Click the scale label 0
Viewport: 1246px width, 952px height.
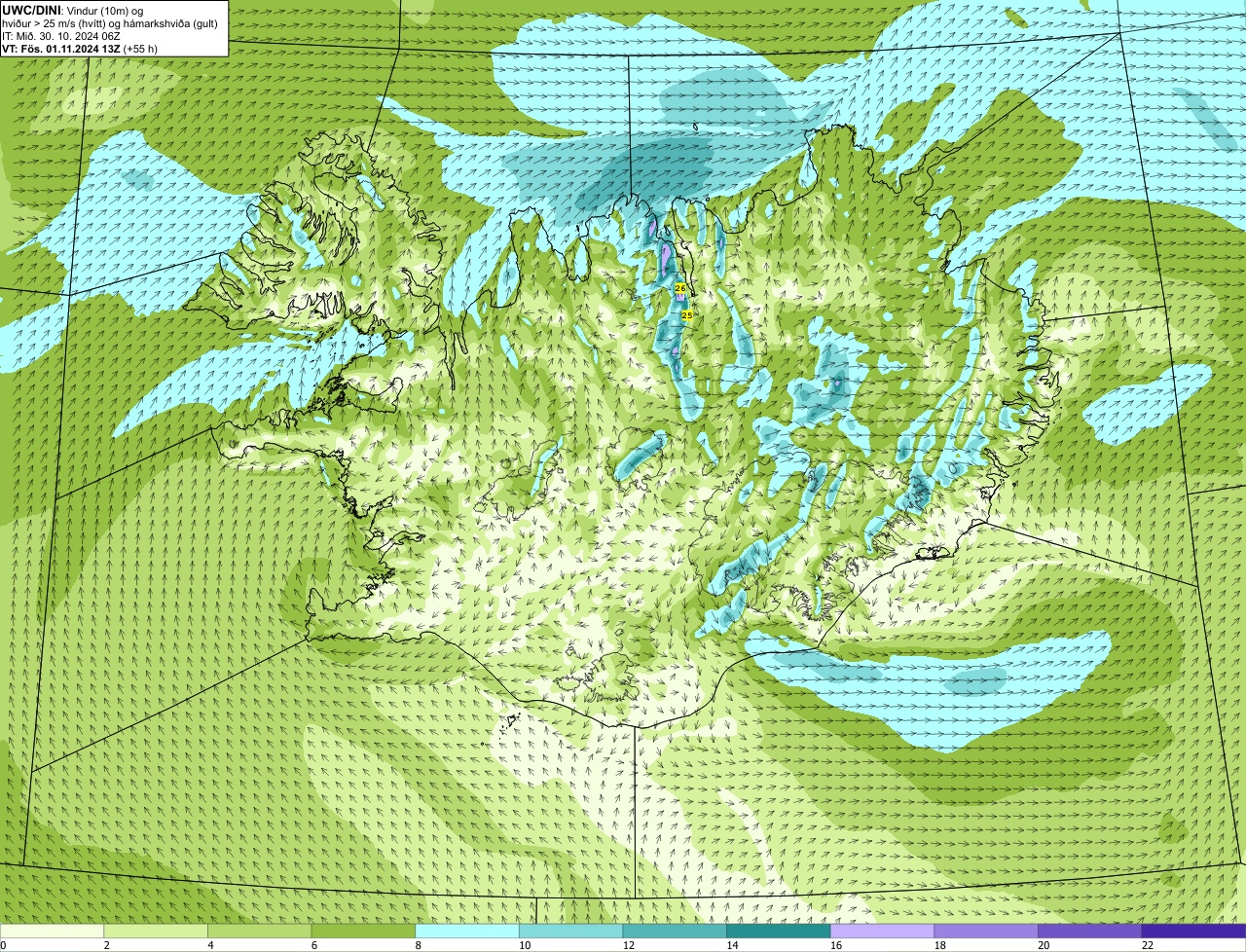click(3, 945)
